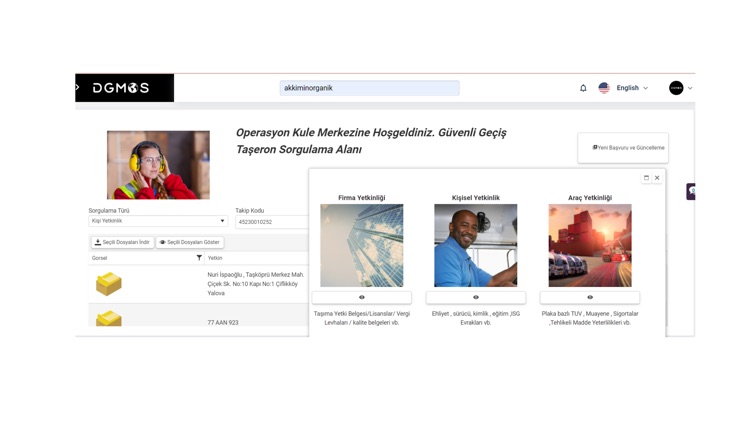750x422 pixels.
Task: Click the DGMOS logo
Action: point(121,88)
